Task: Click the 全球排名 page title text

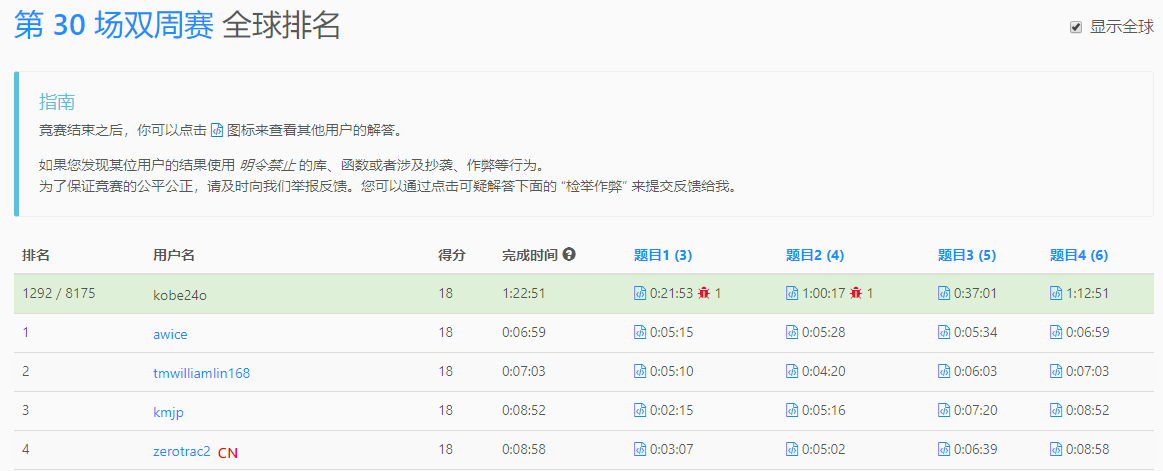Action: pyautogui.click(x=281, y=26)
